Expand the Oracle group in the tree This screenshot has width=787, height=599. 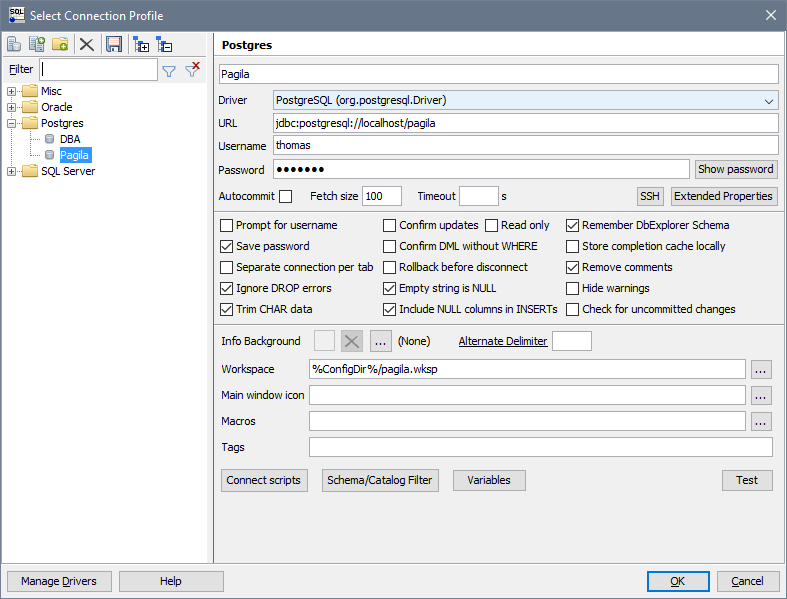pos(12,107)
